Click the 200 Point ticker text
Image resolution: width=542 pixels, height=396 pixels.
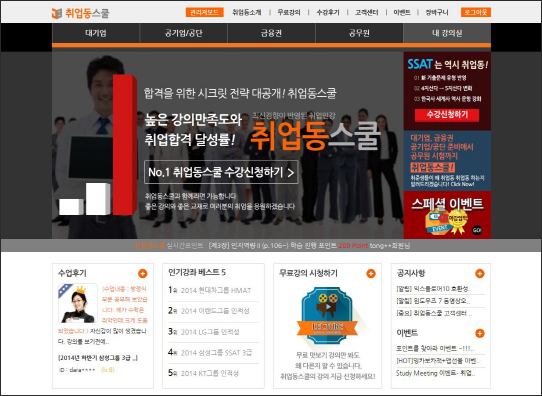(353, 246)
